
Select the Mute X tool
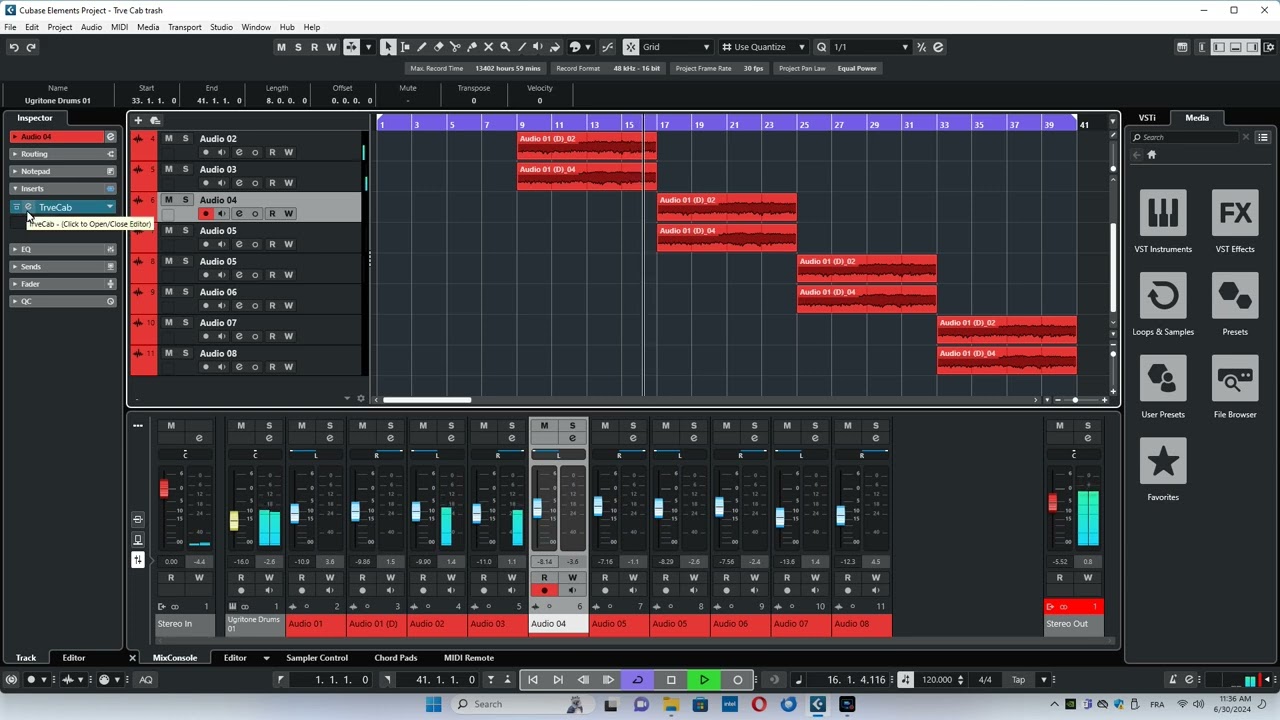[x=489, y=47]
